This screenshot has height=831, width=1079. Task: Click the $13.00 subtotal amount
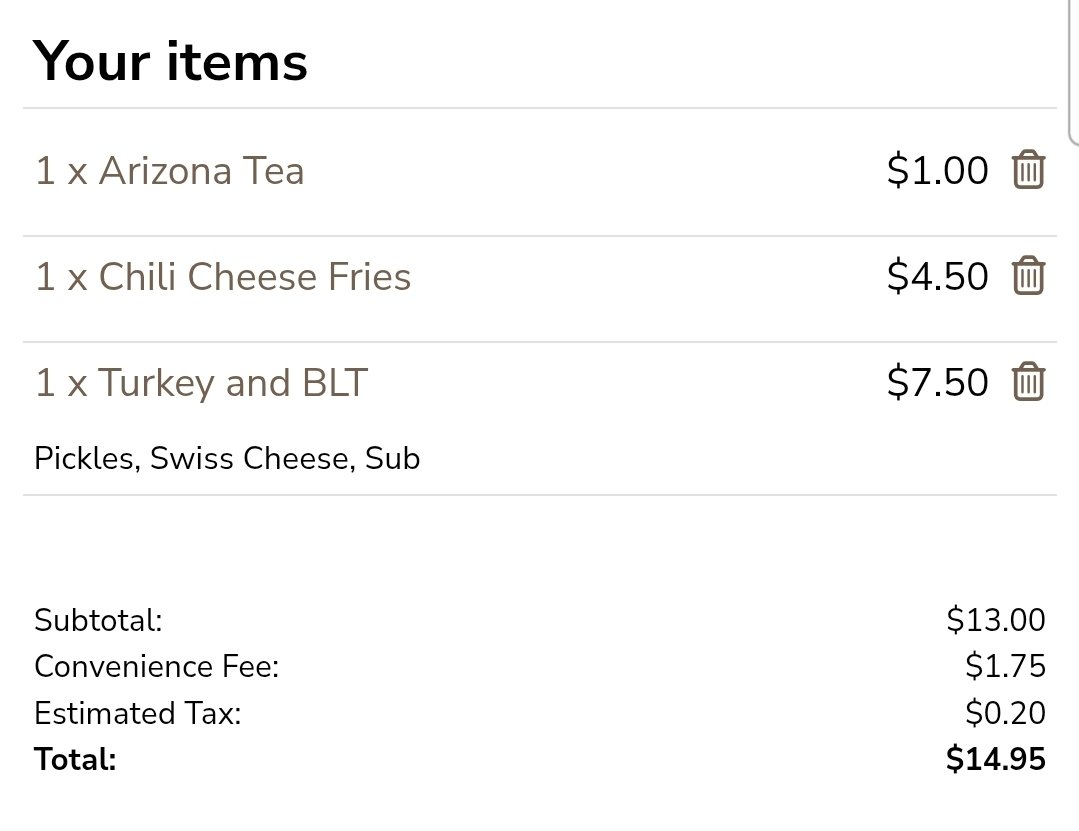click(995, 620)
